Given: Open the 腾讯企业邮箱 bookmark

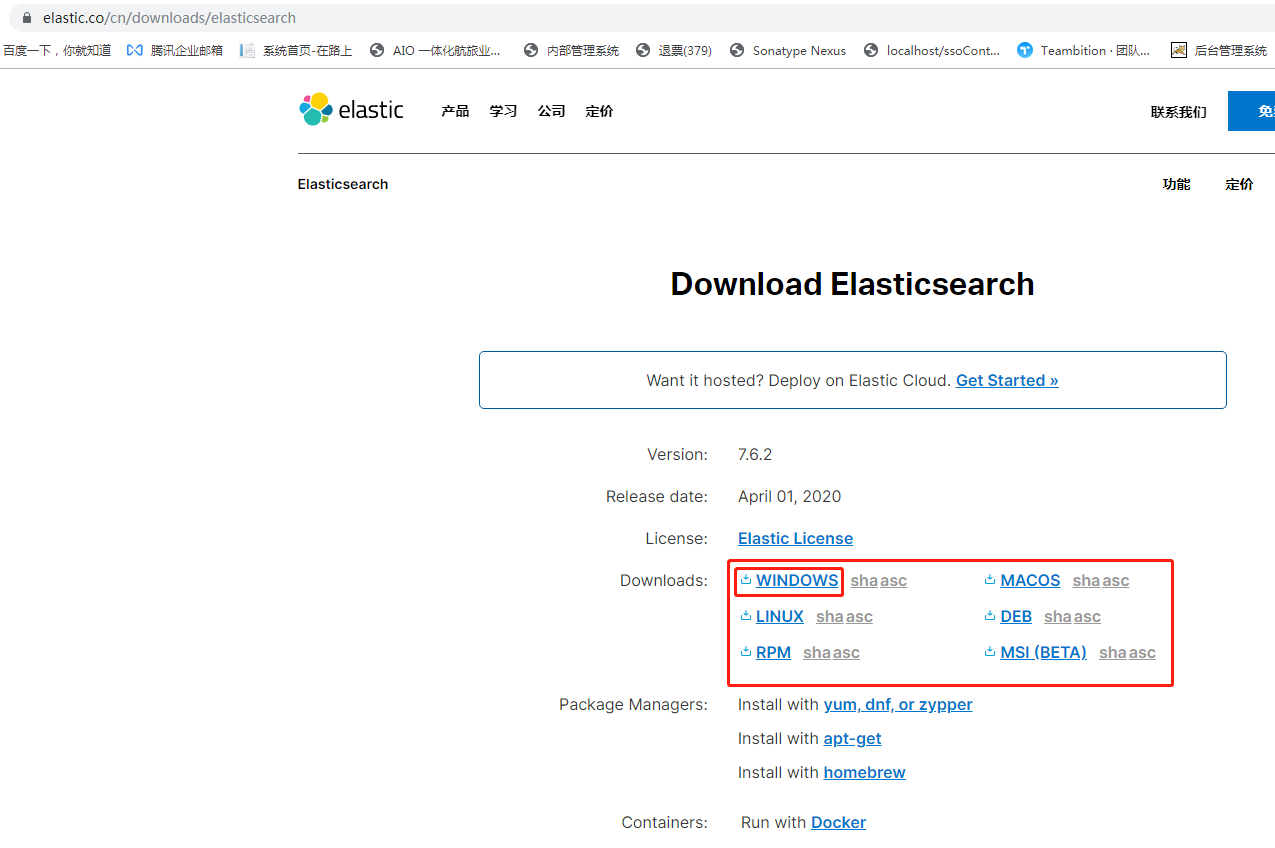Looking at the screenshot, I should click(175, 50).
